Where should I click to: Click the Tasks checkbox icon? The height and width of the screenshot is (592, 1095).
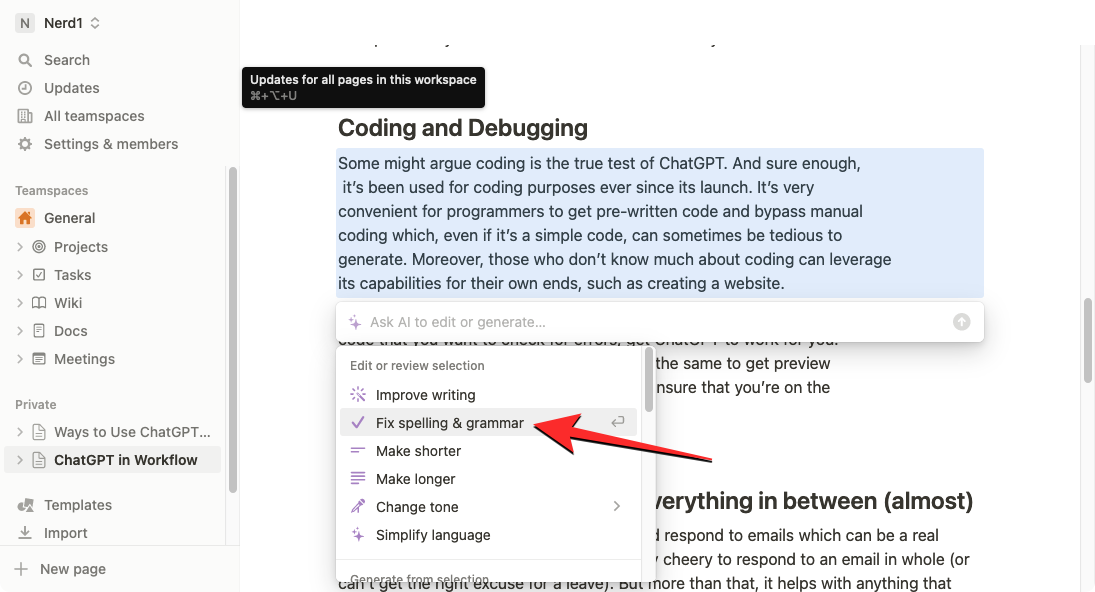tap(39, 274)
